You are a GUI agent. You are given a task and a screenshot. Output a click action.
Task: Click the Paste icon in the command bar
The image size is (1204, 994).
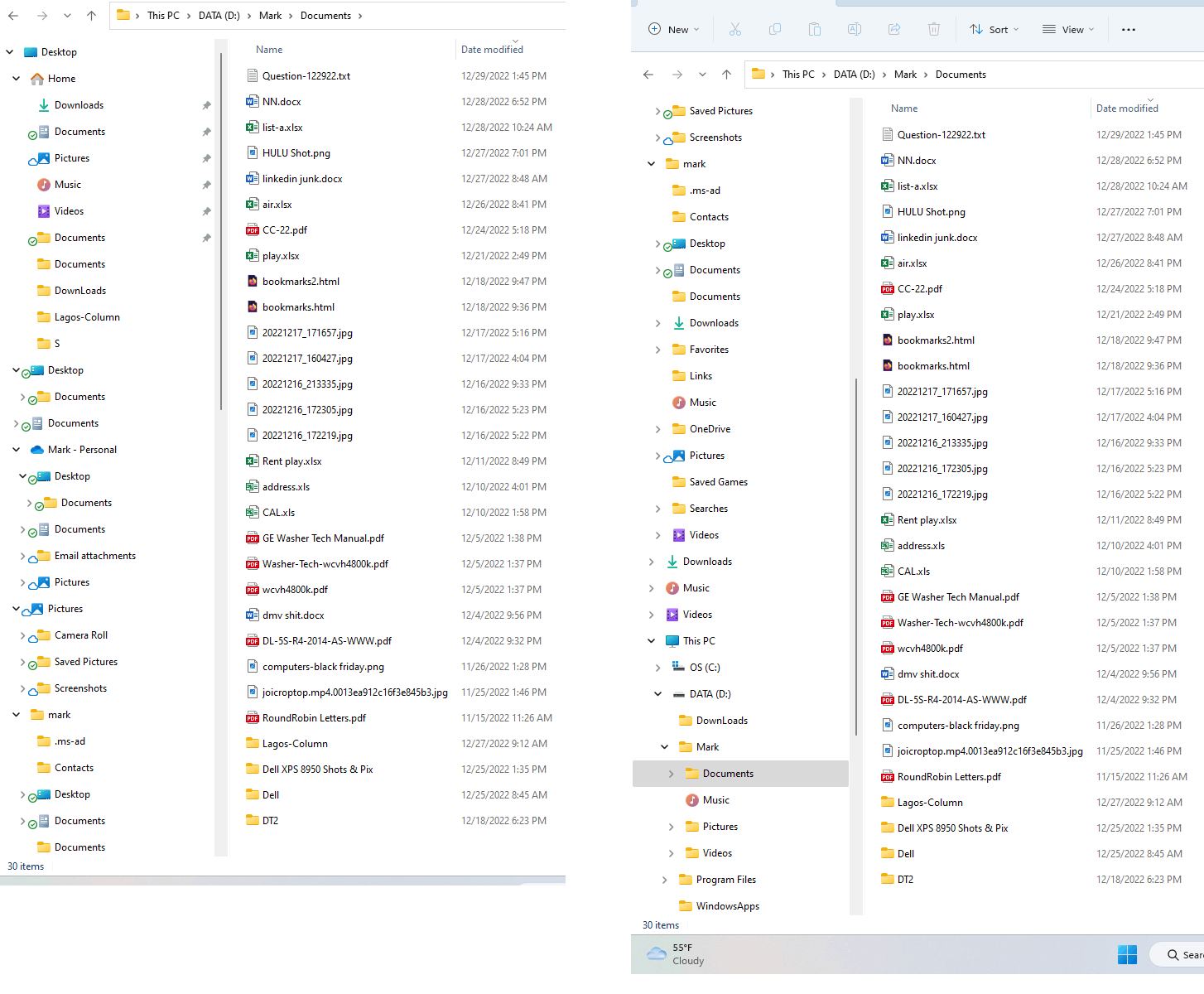tap(815, 29)
